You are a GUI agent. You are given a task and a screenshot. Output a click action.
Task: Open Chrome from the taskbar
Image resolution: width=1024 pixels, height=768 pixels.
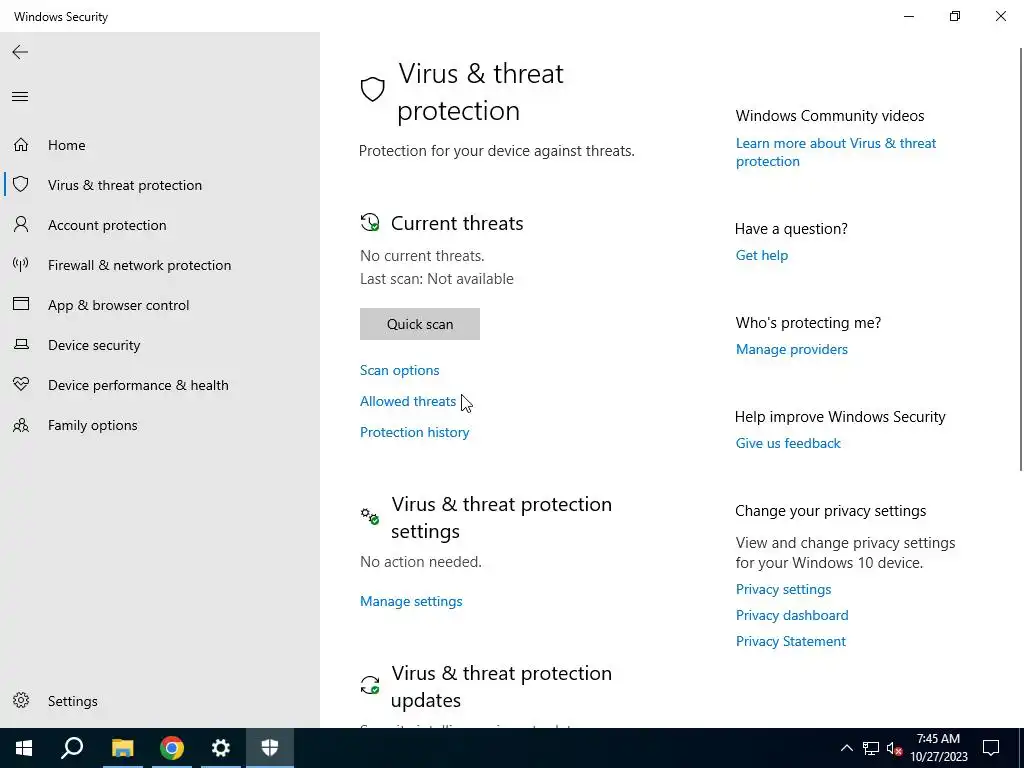pyautogui.click(x=172, y=748)
